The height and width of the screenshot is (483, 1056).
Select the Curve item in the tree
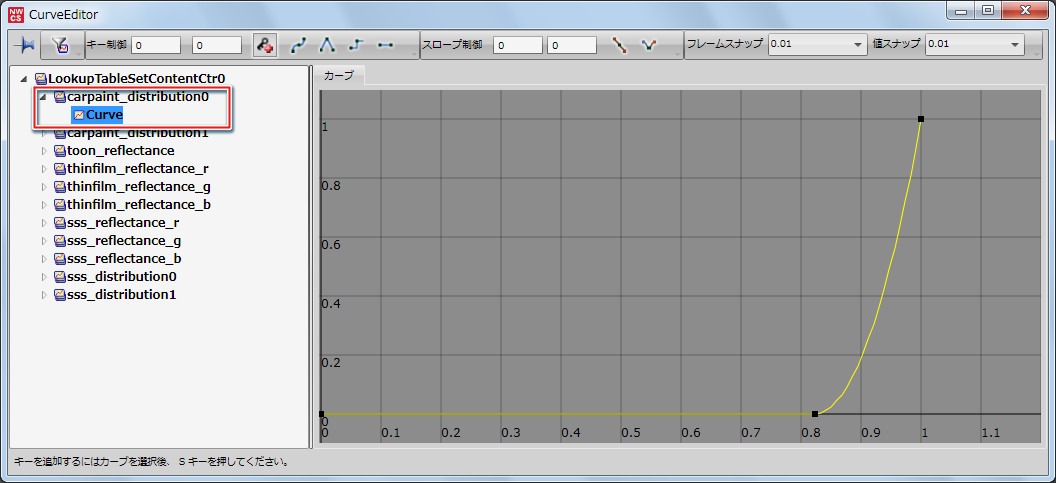click(x=103, y=115)
